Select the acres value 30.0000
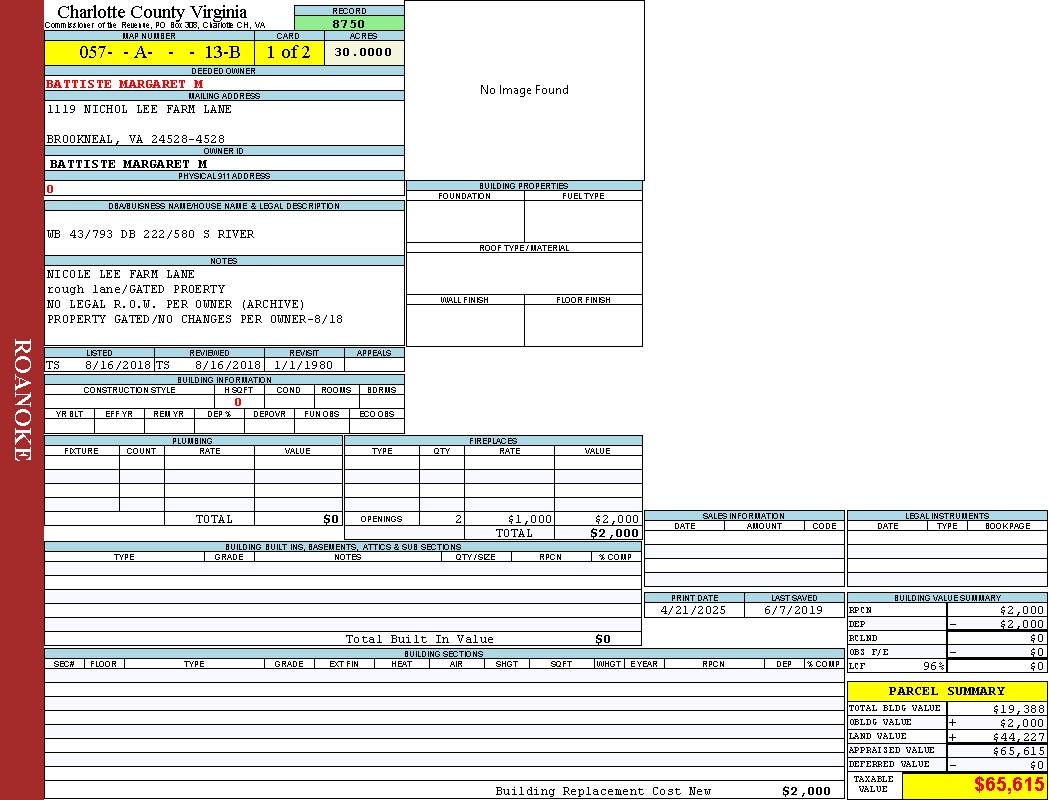 pos(364,53)
